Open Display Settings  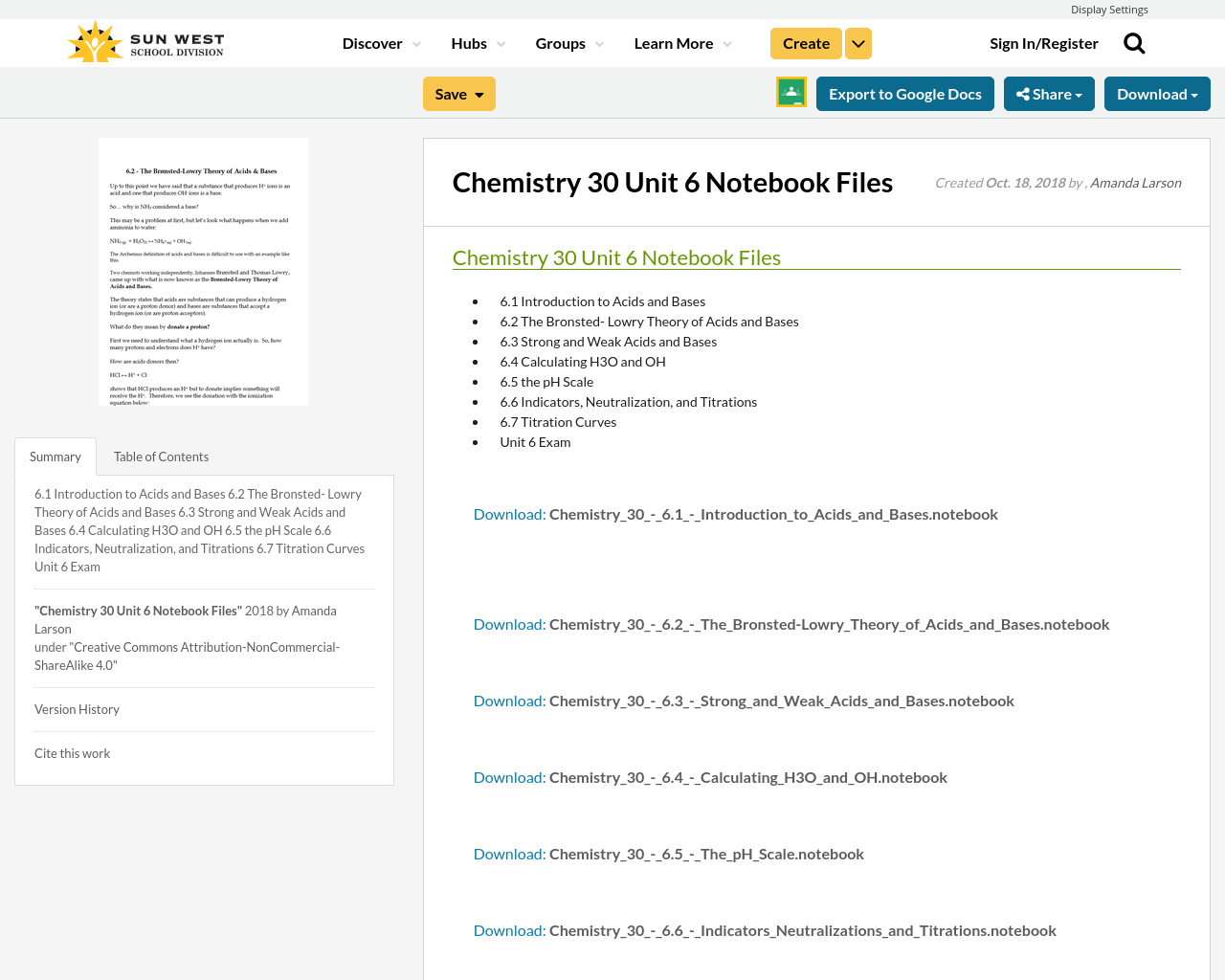[1109, 8]
